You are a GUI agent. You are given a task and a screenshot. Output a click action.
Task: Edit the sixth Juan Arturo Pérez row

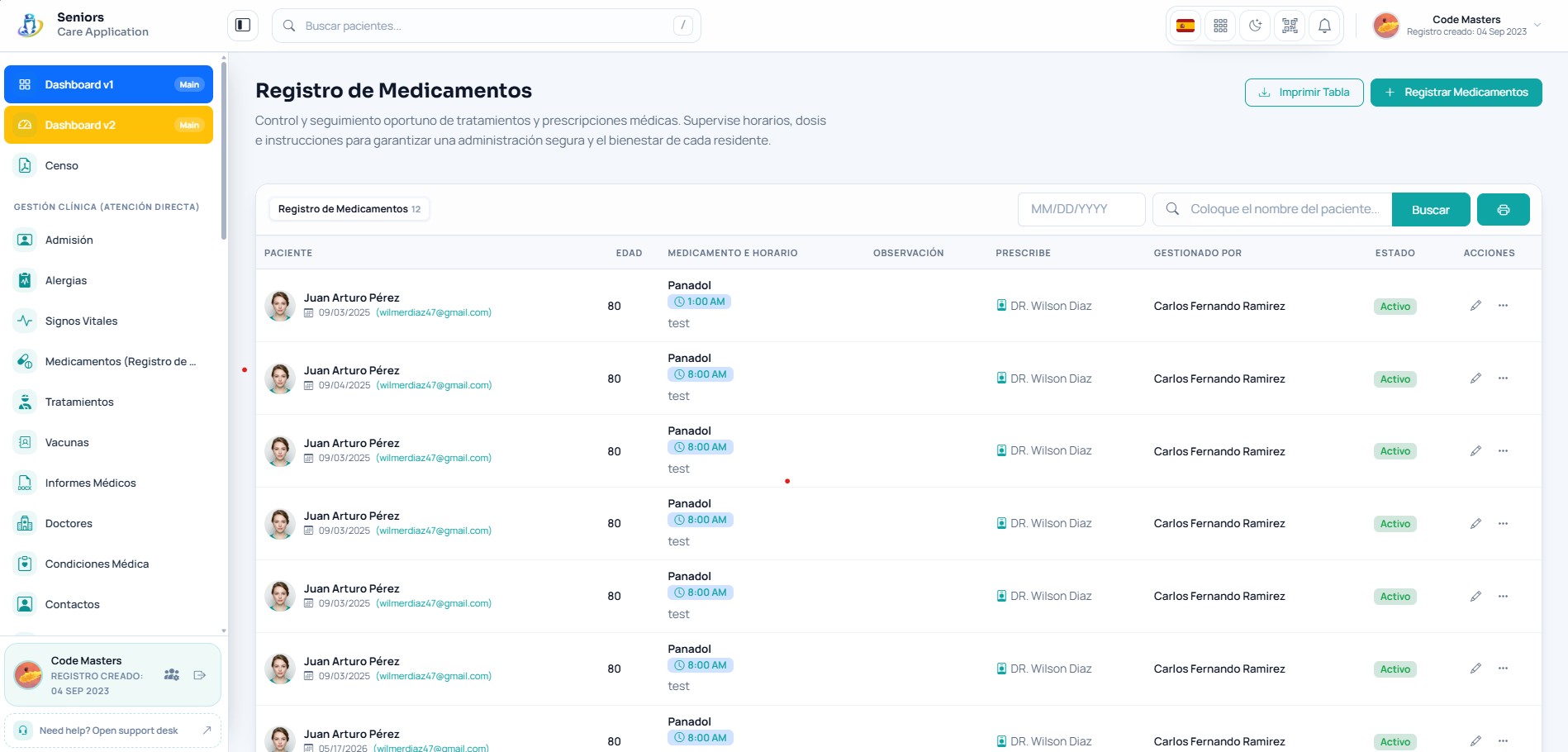(1475, 669)
